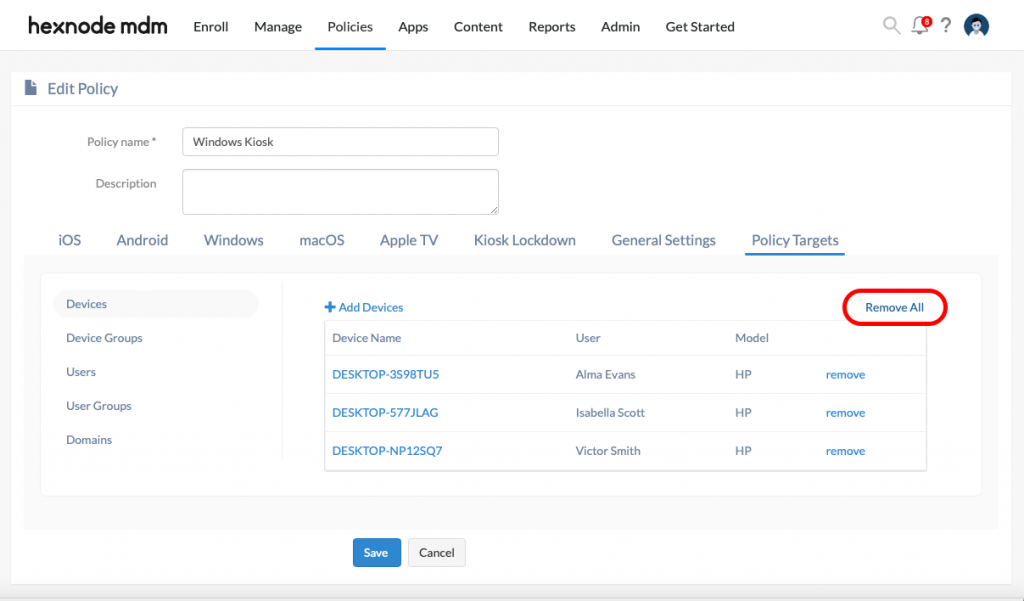This screenshot has height=601, width=1024.
Task: Click the hexnode mdm logo
Action: tap(98, 26)
